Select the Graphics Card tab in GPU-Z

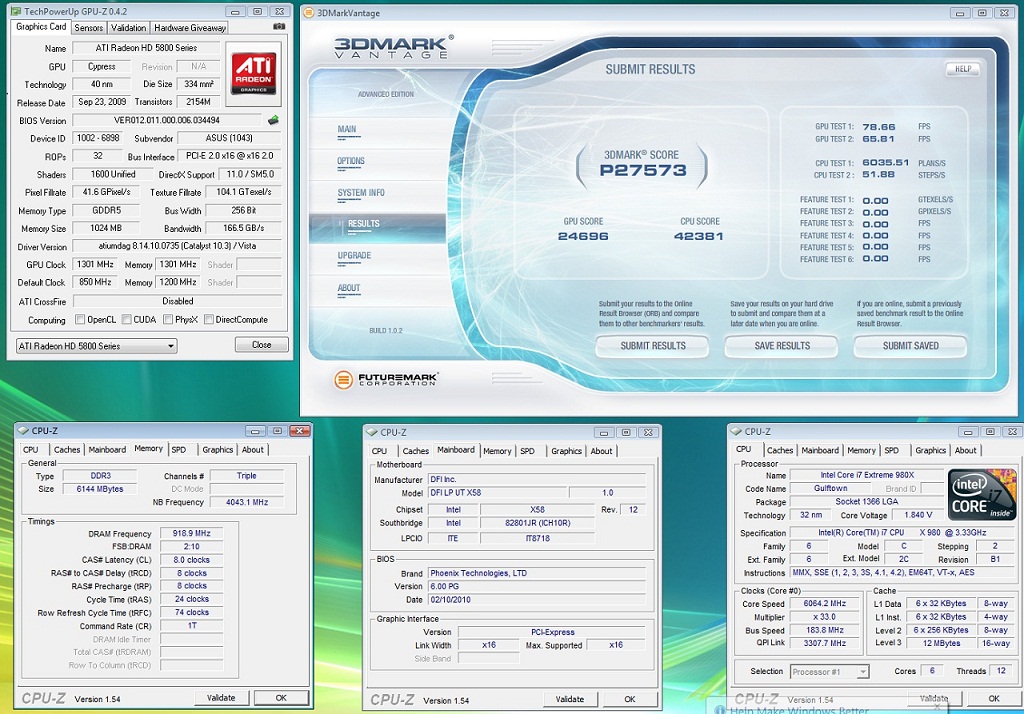coord(41,27)
